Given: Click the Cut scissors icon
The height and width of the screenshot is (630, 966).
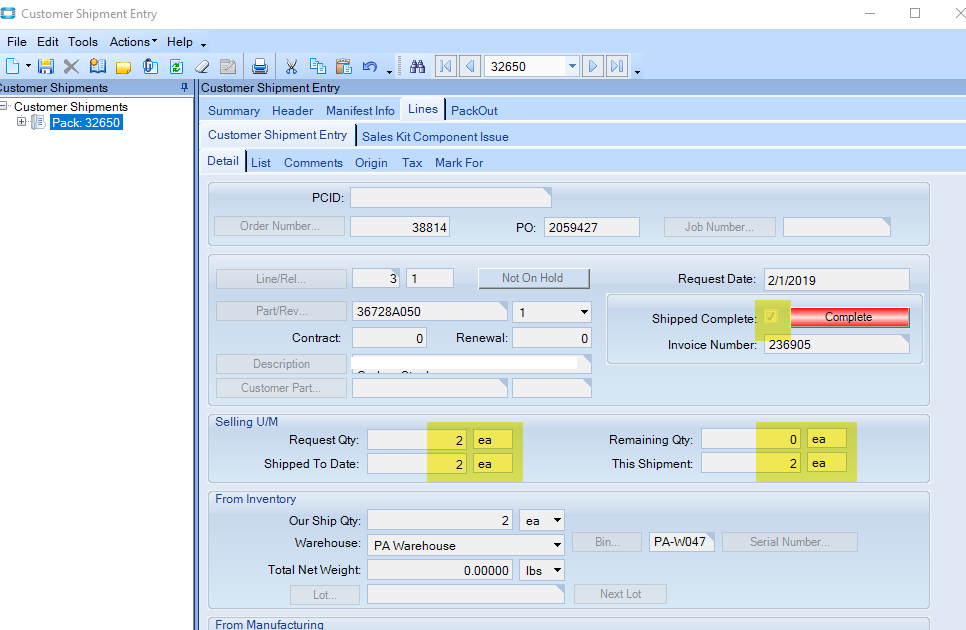Looking at the screenshot, I should tap(291, 67).
